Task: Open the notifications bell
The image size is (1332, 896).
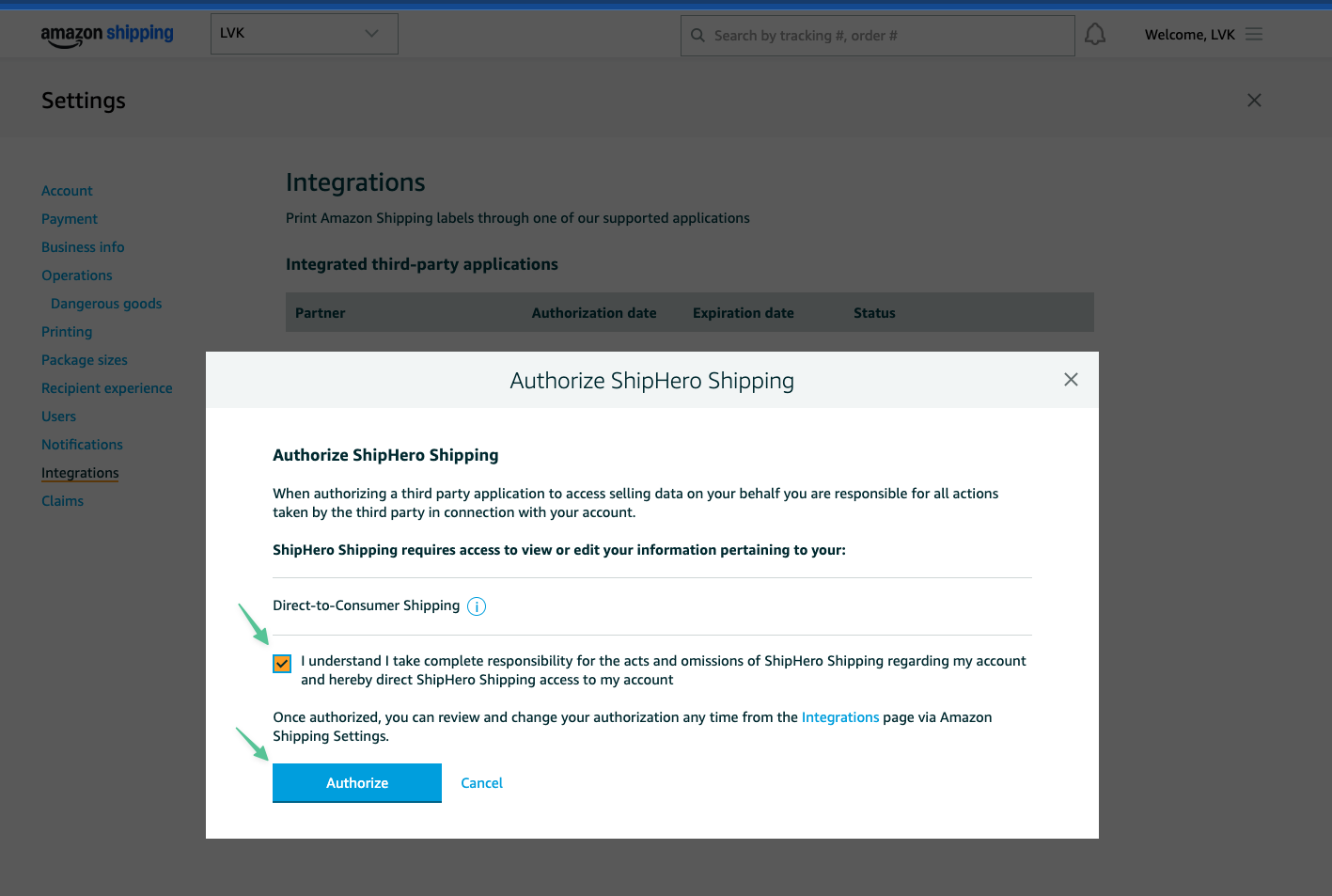Action: 1095,35
